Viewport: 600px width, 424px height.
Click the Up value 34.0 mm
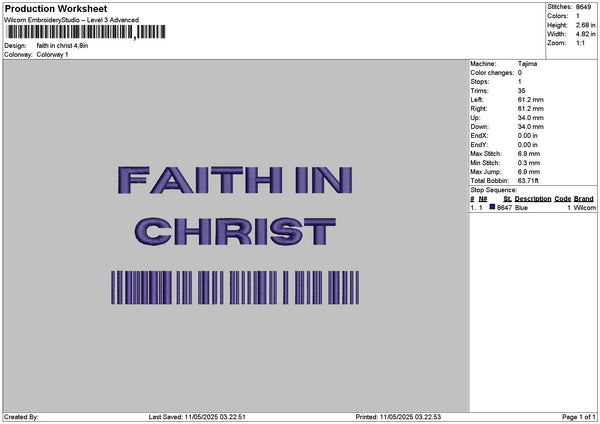pos(530,118)
